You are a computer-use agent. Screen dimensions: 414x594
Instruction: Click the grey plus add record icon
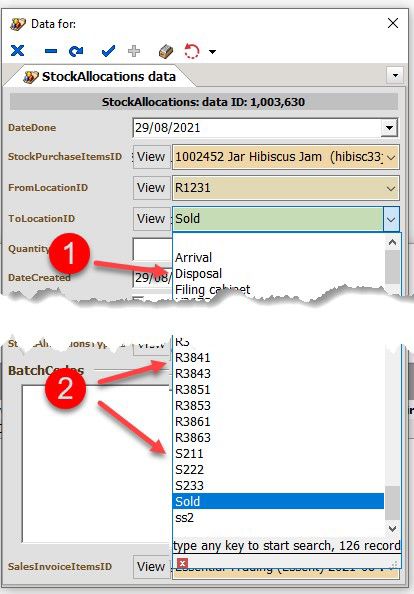pos(134,51)
